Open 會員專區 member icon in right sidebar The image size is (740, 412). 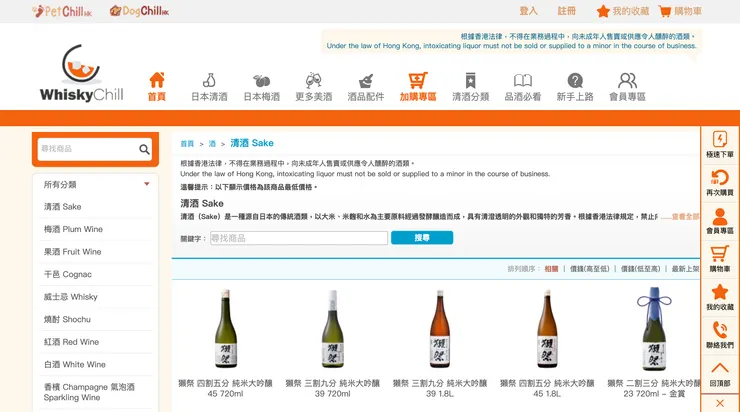[720, 217]
